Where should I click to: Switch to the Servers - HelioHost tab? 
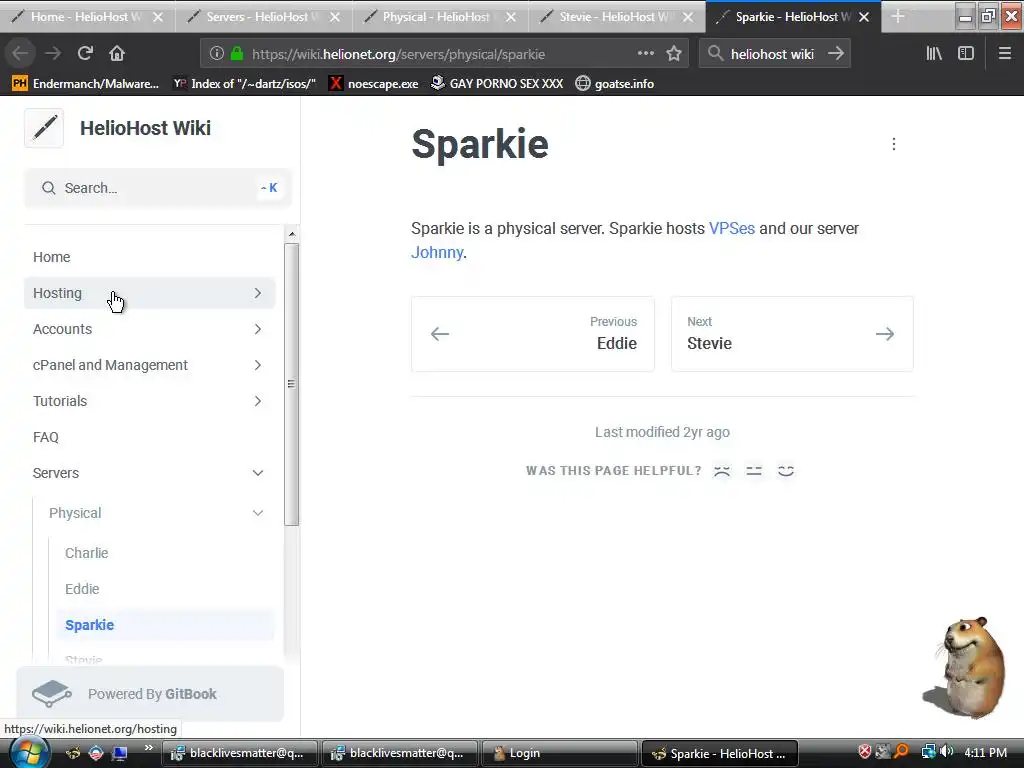(264, 17)
